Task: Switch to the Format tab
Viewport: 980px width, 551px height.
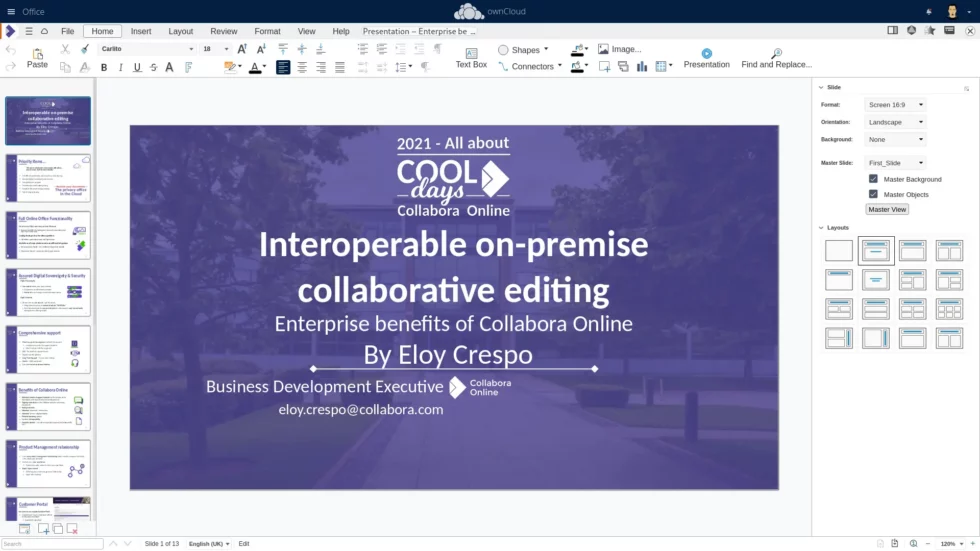Action: coord(268,31)
